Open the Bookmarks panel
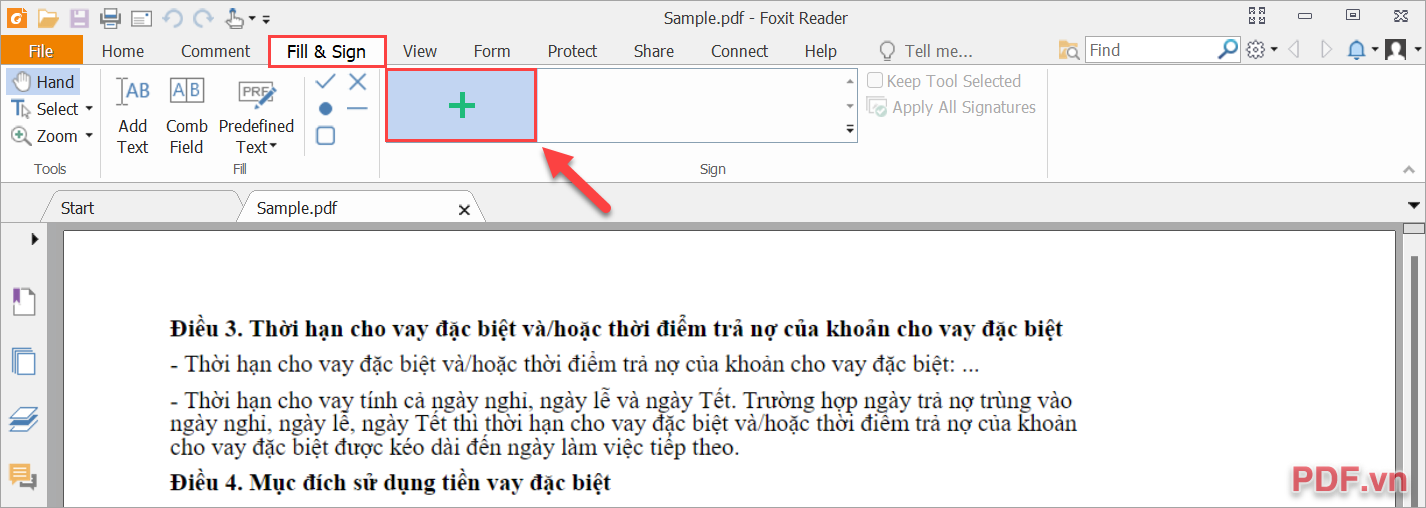This screenshot has height=508, width=1426. click(x=23, y=300)
